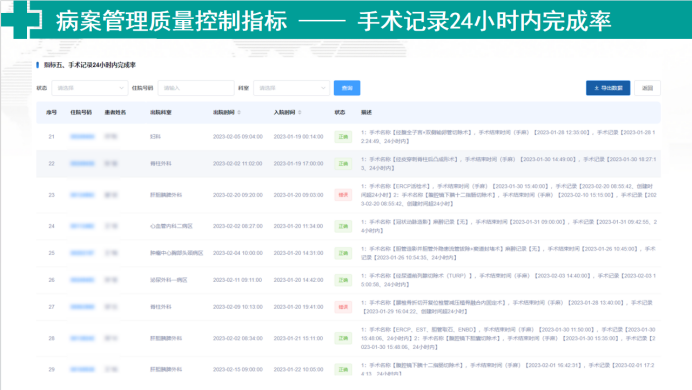Image resolution: width=692 pixels, height=390 pixels.
Task: Click the sequence number 29 cell
Action: (52, 370)
